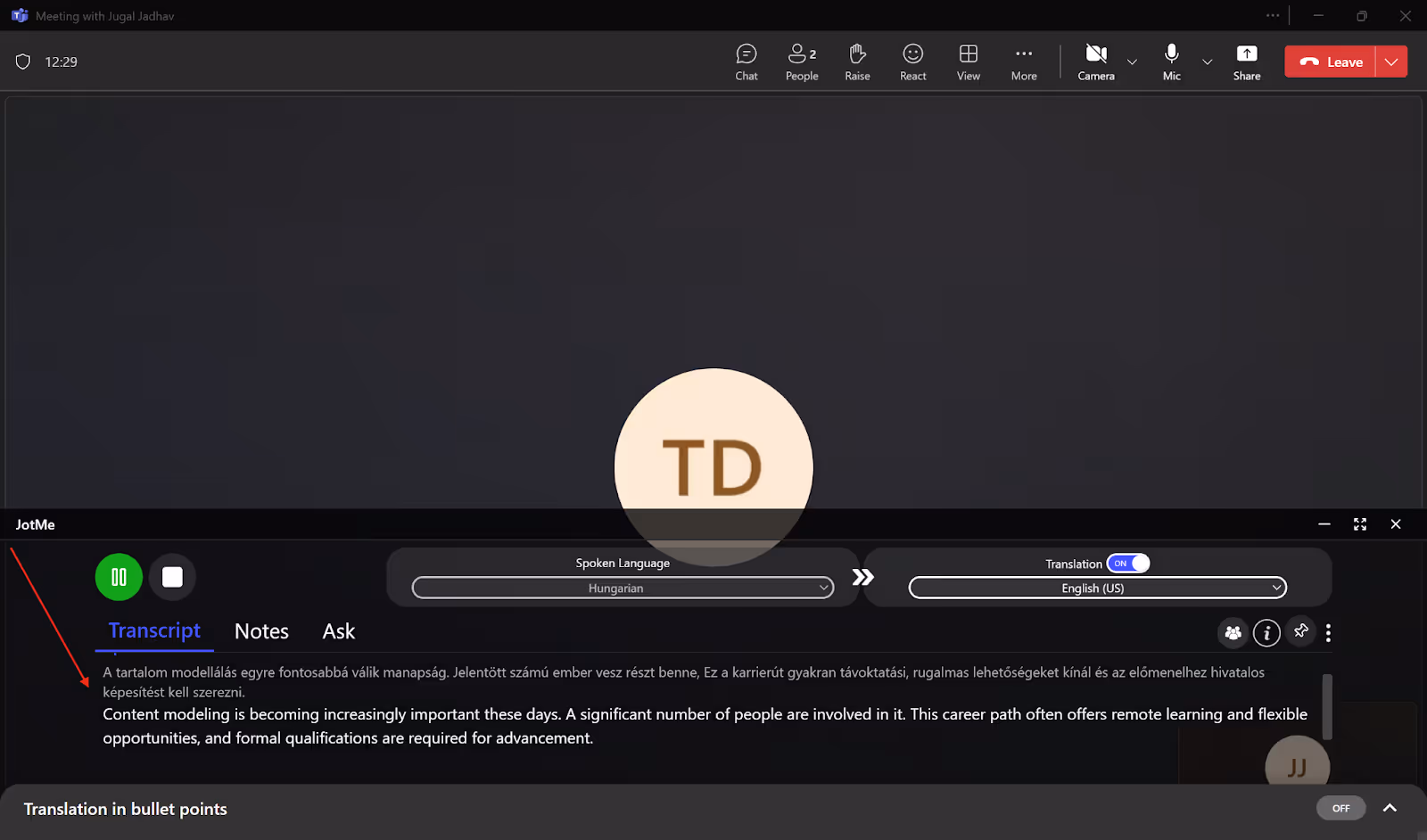This screenshot has height=840, width=1427.
Task: Open the English (US) translation dropdown
Action: 1097,588
